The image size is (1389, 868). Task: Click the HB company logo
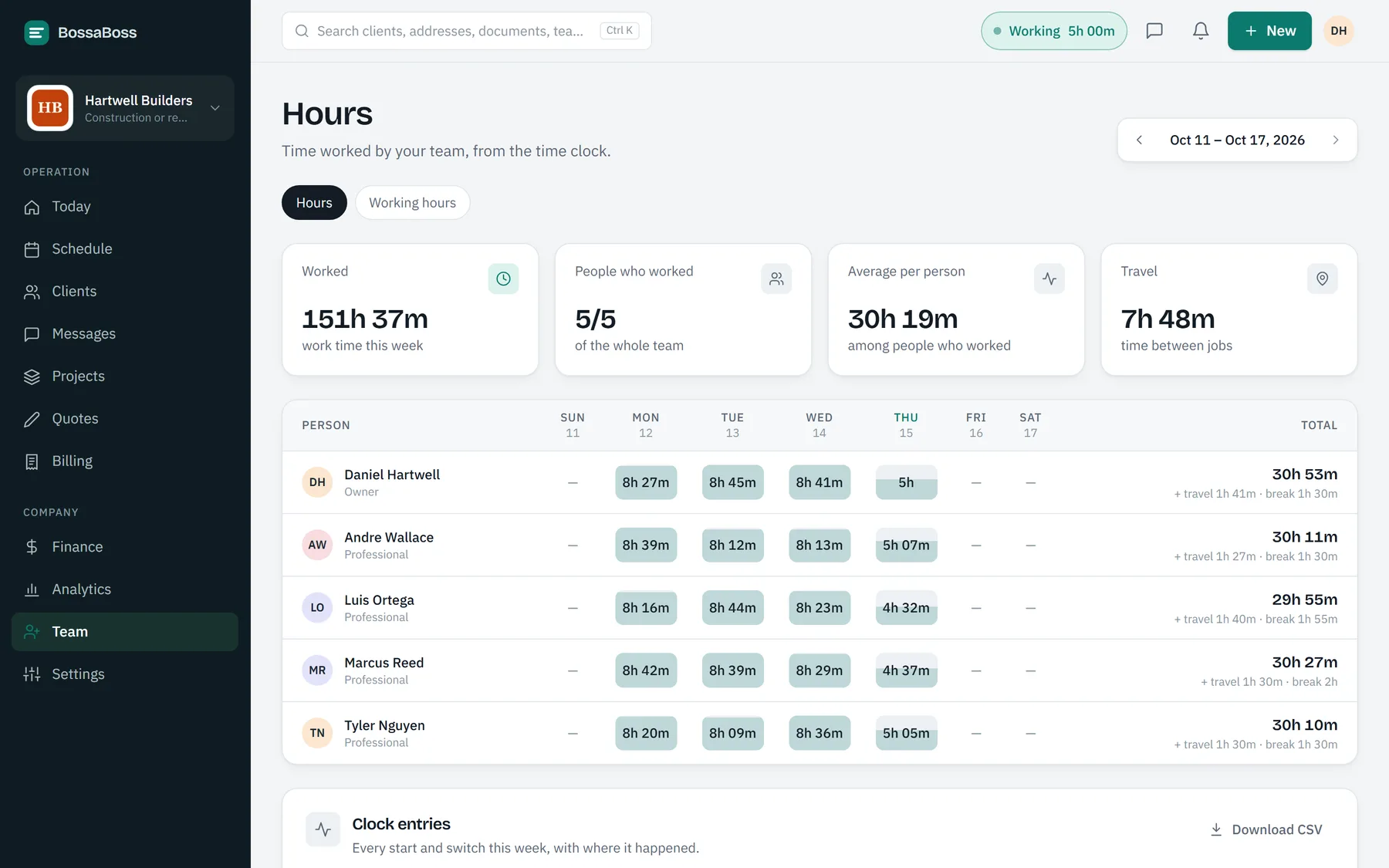pos(50,108)
